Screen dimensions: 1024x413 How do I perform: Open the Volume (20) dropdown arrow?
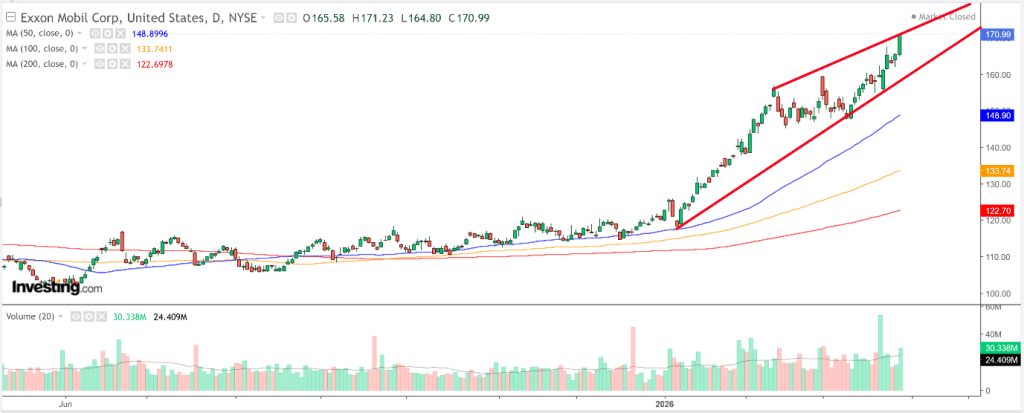61,316
